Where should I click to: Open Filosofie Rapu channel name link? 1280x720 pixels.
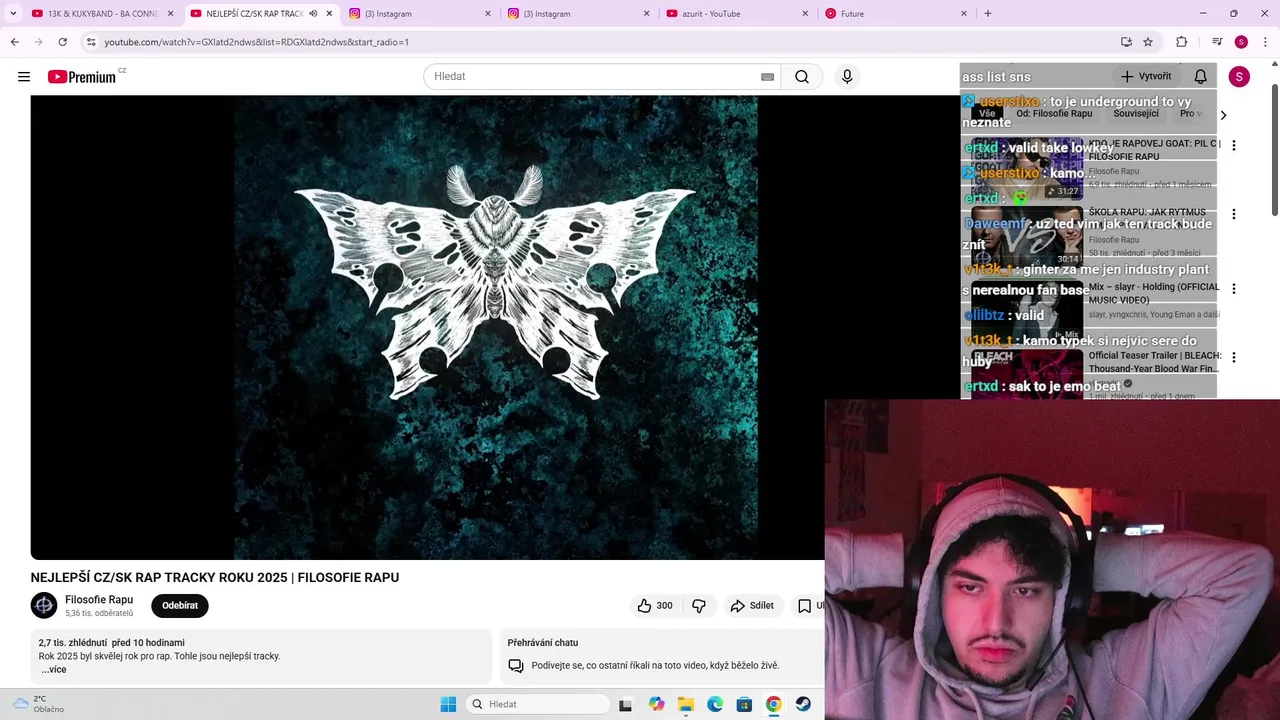(x=99, y=600)
